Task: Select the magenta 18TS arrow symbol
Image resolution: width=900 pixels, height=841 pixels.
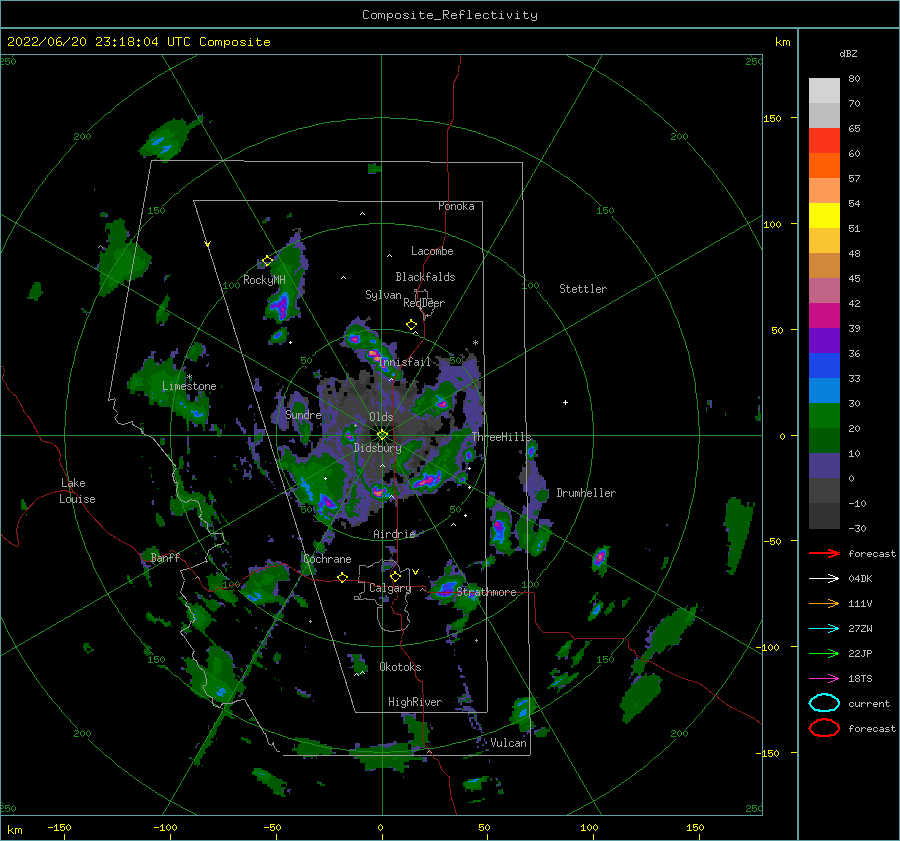Action: point(824,679)
